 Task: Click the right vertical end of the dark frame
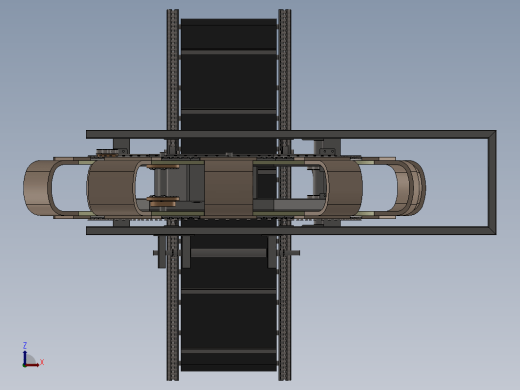pyautogui.click(x=492, y=182)
